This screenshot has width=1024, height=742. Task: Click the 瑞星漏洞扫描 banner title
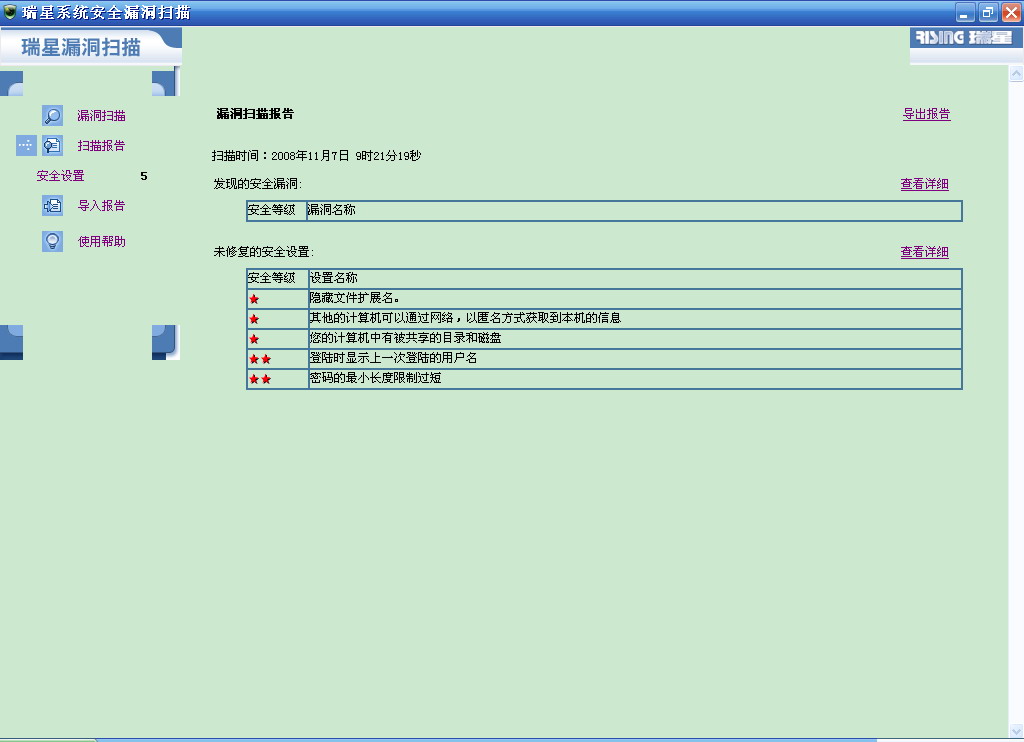pos(81,47)
